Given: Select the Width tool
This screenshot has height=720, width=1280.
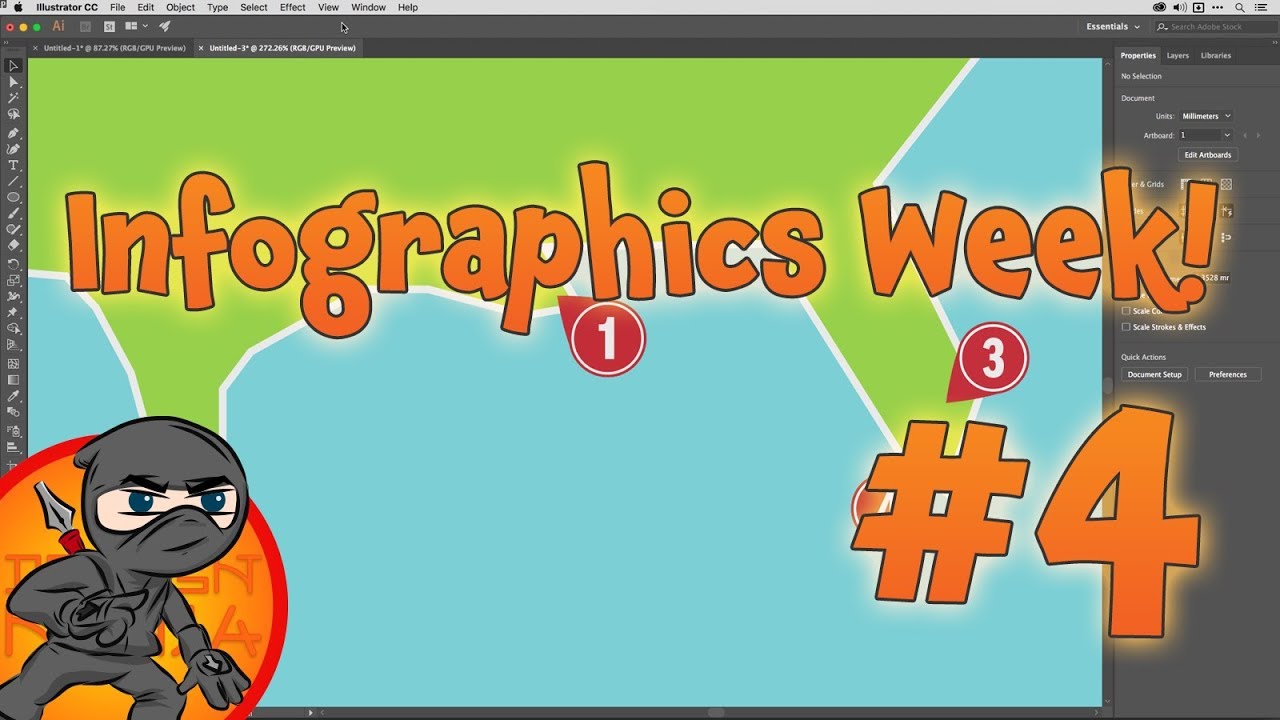Looking at the screenshot, I should [x=13, y=297].
